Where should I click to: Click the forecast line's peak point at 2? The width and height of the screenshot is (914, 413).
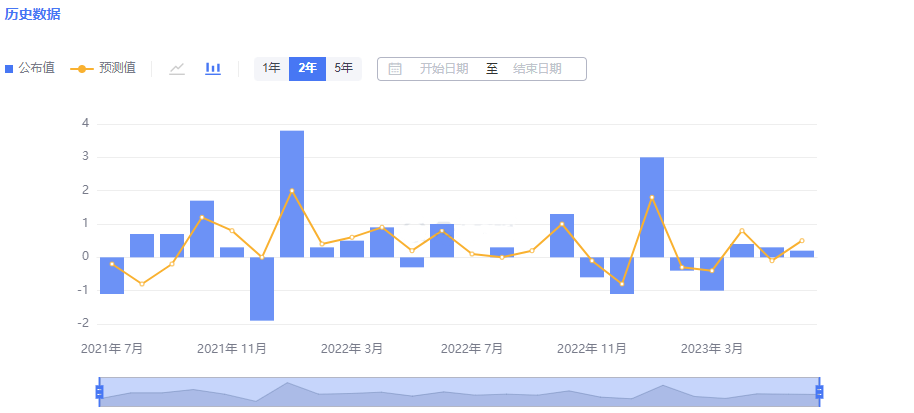292,190
